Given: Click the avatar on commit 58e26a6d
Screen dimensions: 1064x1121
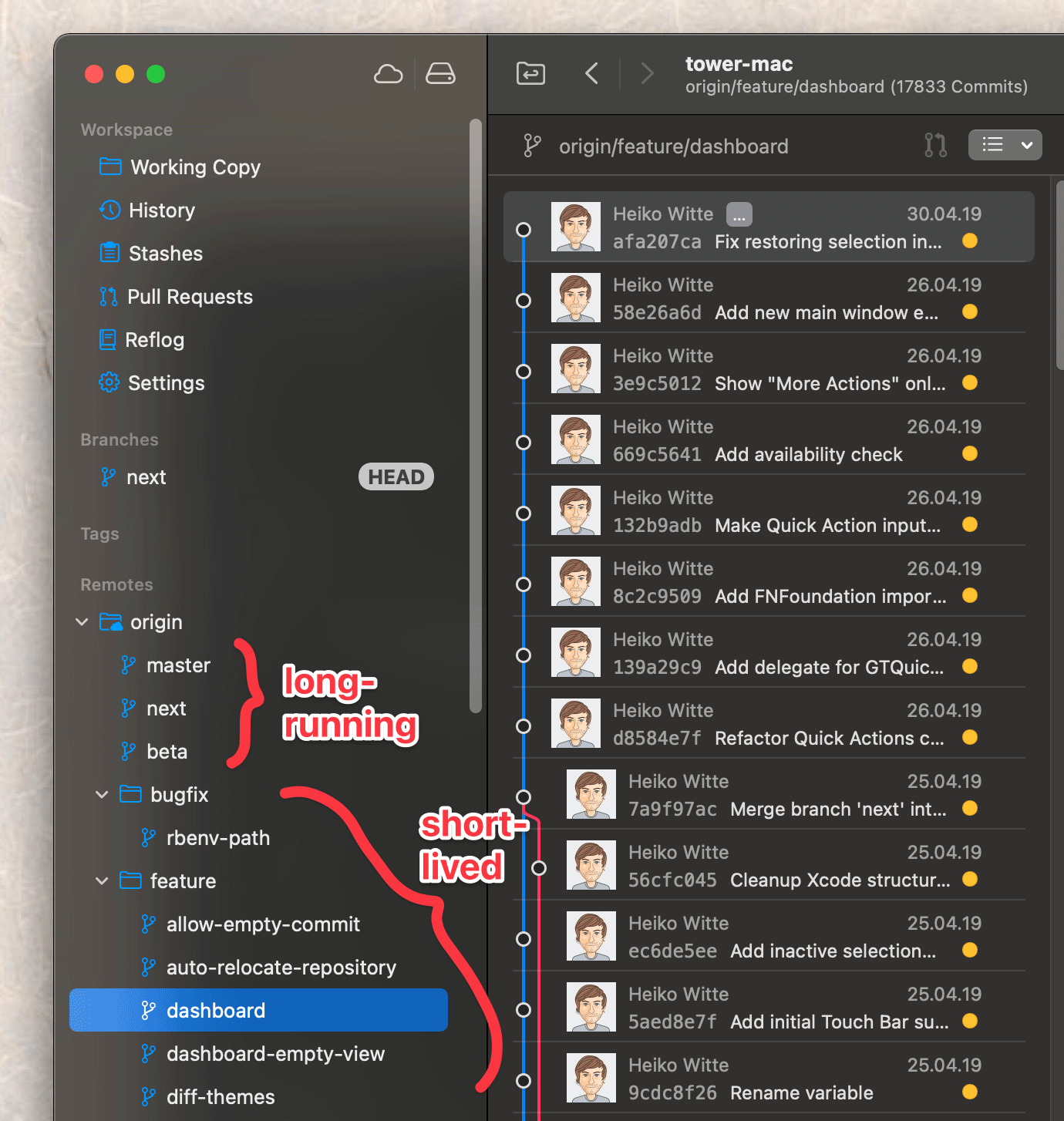Looking at the screenshot, I should point(576,298).
